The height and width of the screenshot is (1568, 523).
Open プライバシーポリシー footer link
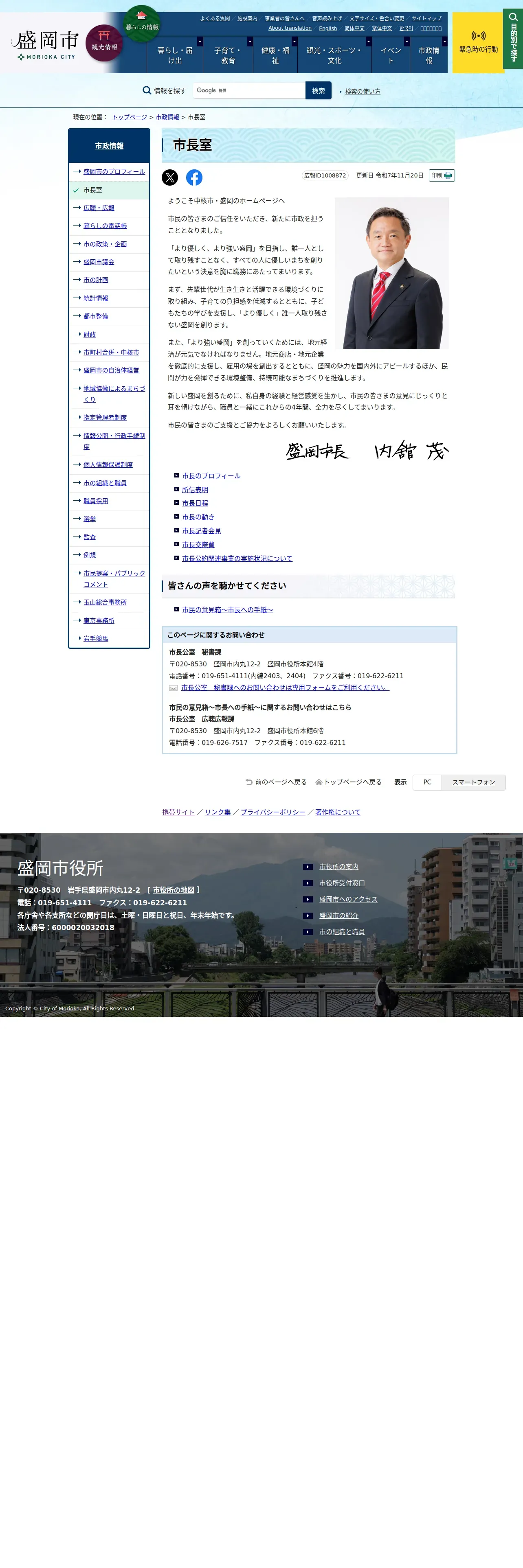pos(273,812)
